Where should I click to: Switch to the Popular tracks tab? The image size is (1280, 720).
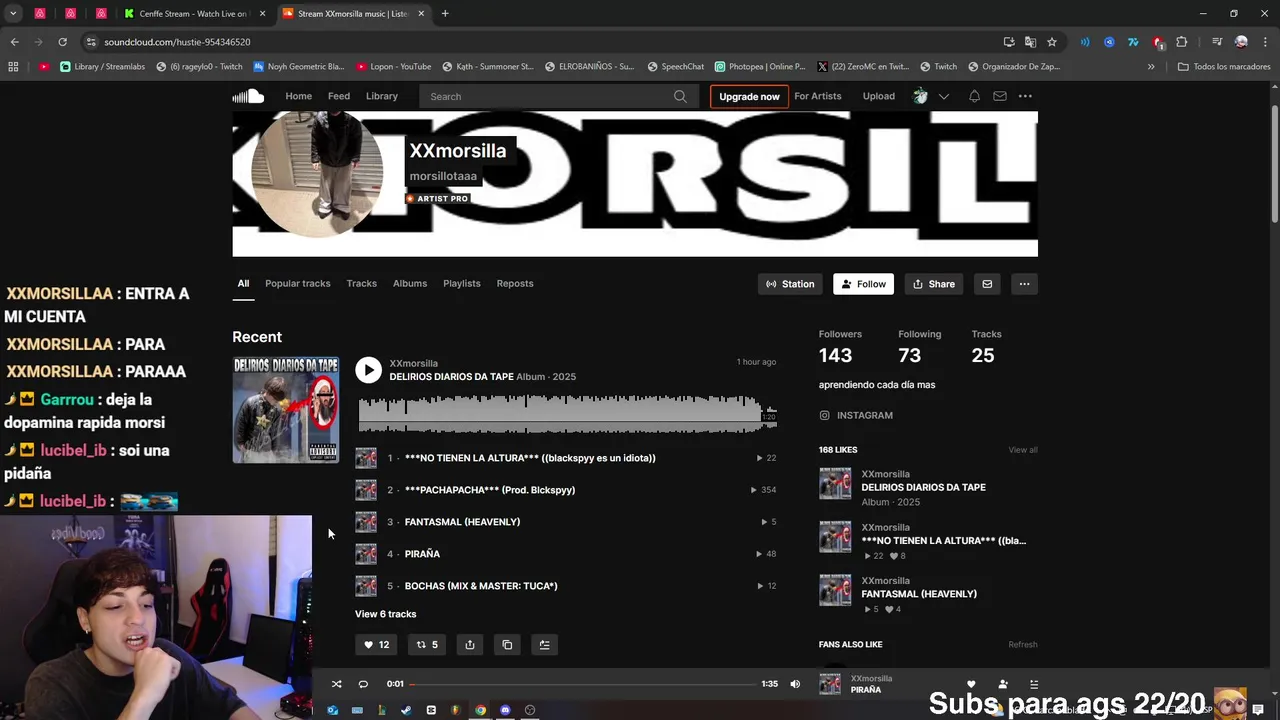coord(297,283)
